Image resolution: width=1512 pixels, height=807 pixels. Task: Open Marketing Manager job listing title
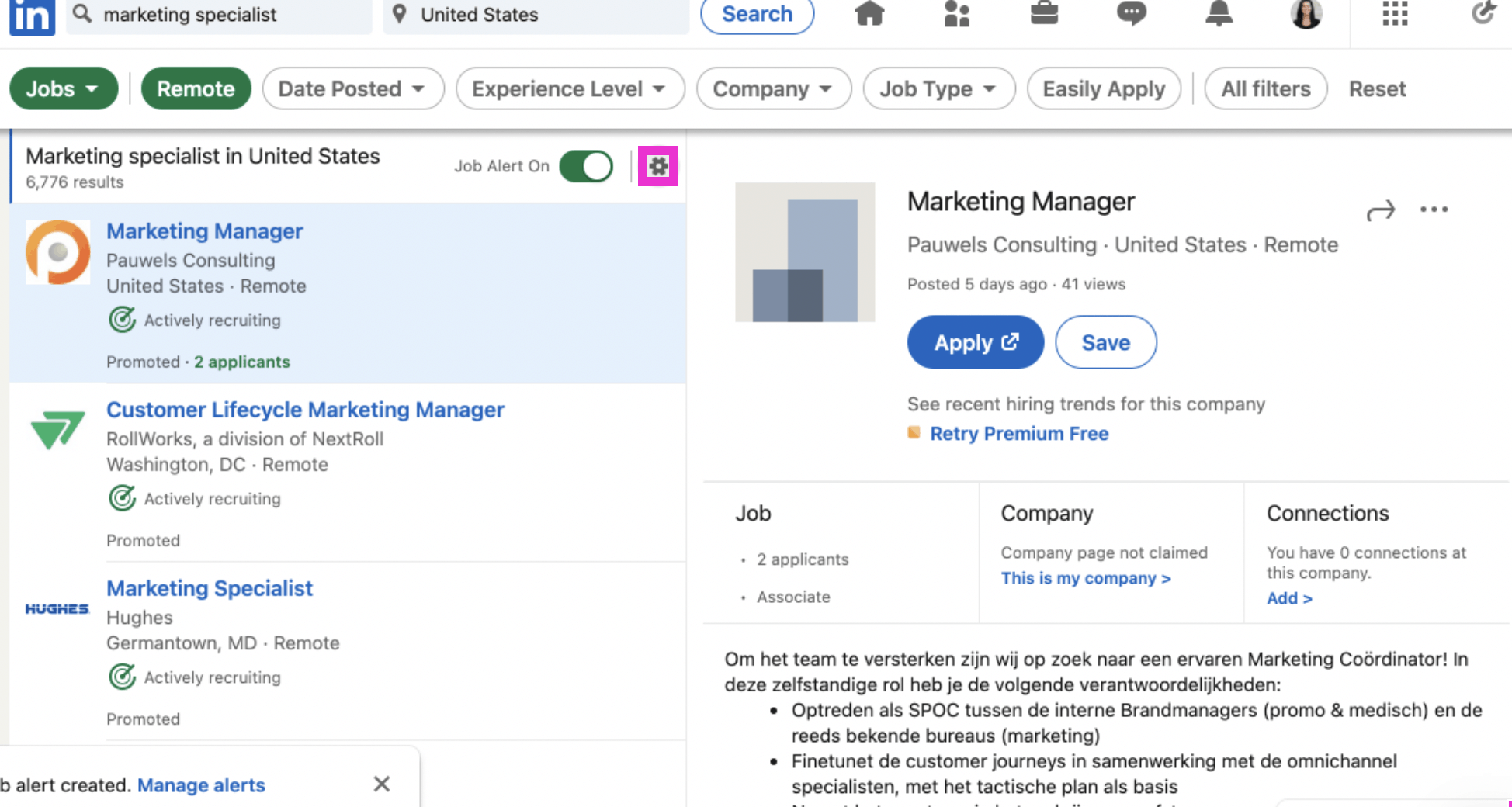pyautogui.click(x=204, y=231)
